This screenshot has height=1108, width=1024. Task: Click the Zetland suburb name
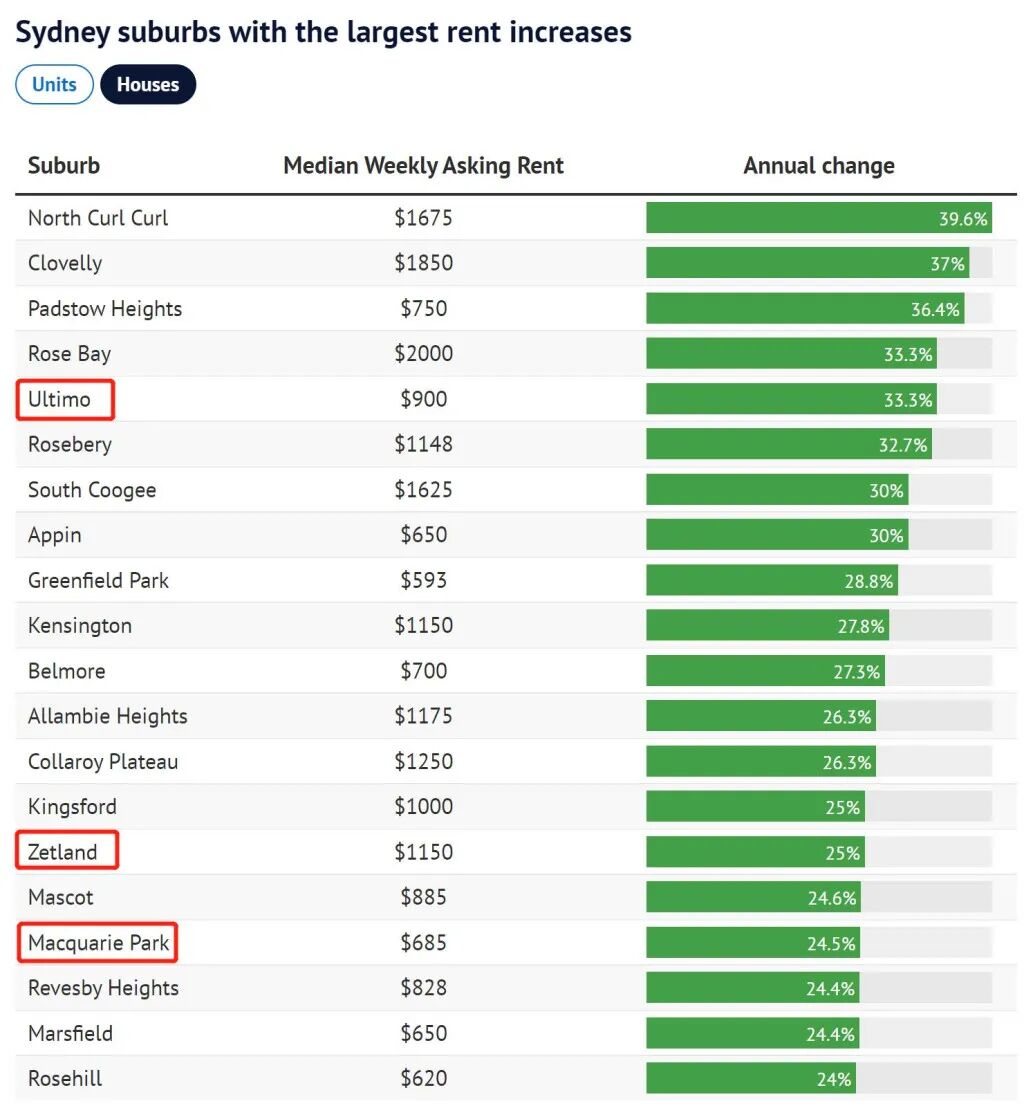click(x=63, y=852)
